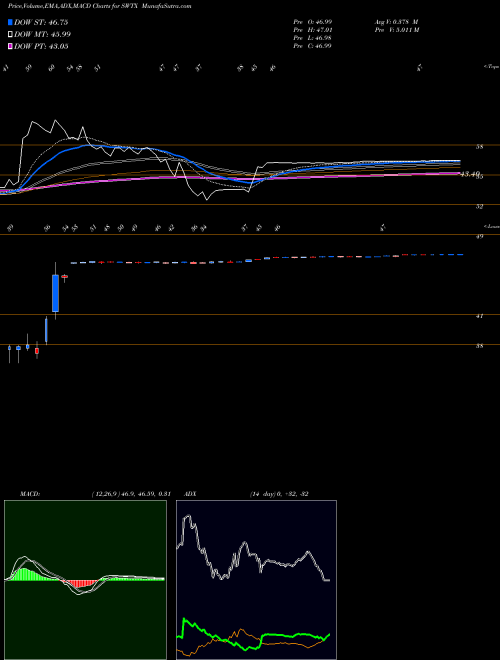The width and height of the screenshot is (500, 660).
Task: Click the 'Pre C: 46.99' close value
Action: click(312, 46)
